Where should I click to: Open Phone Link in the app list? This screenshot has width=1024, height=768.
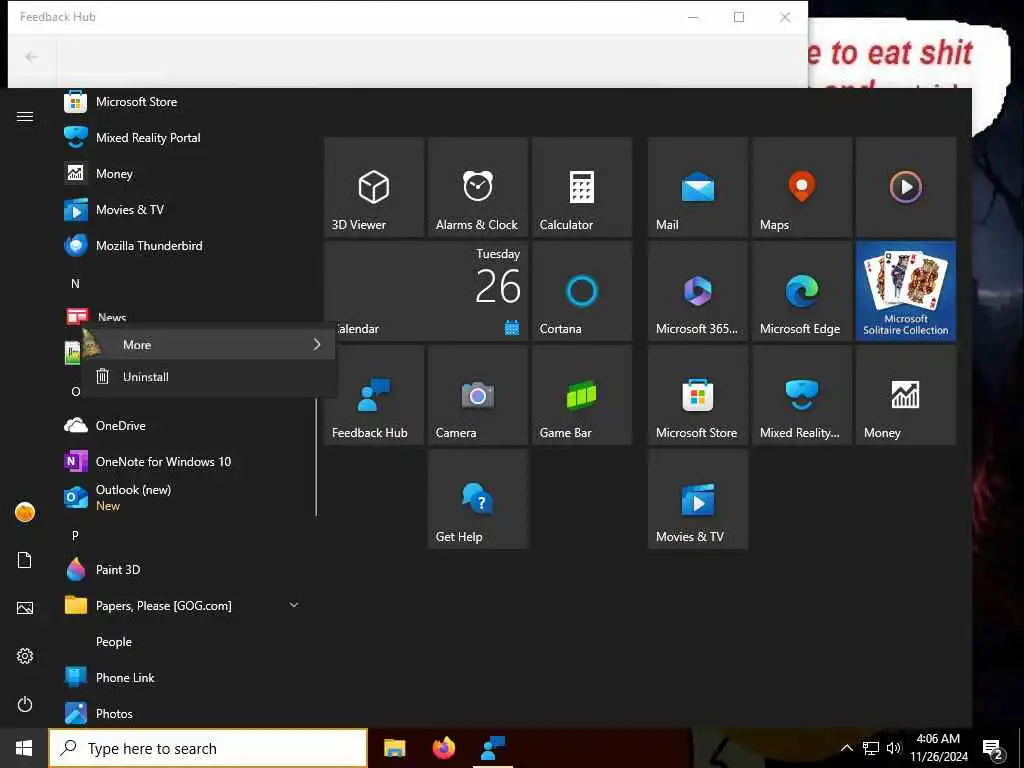click(x=183, y=677)
